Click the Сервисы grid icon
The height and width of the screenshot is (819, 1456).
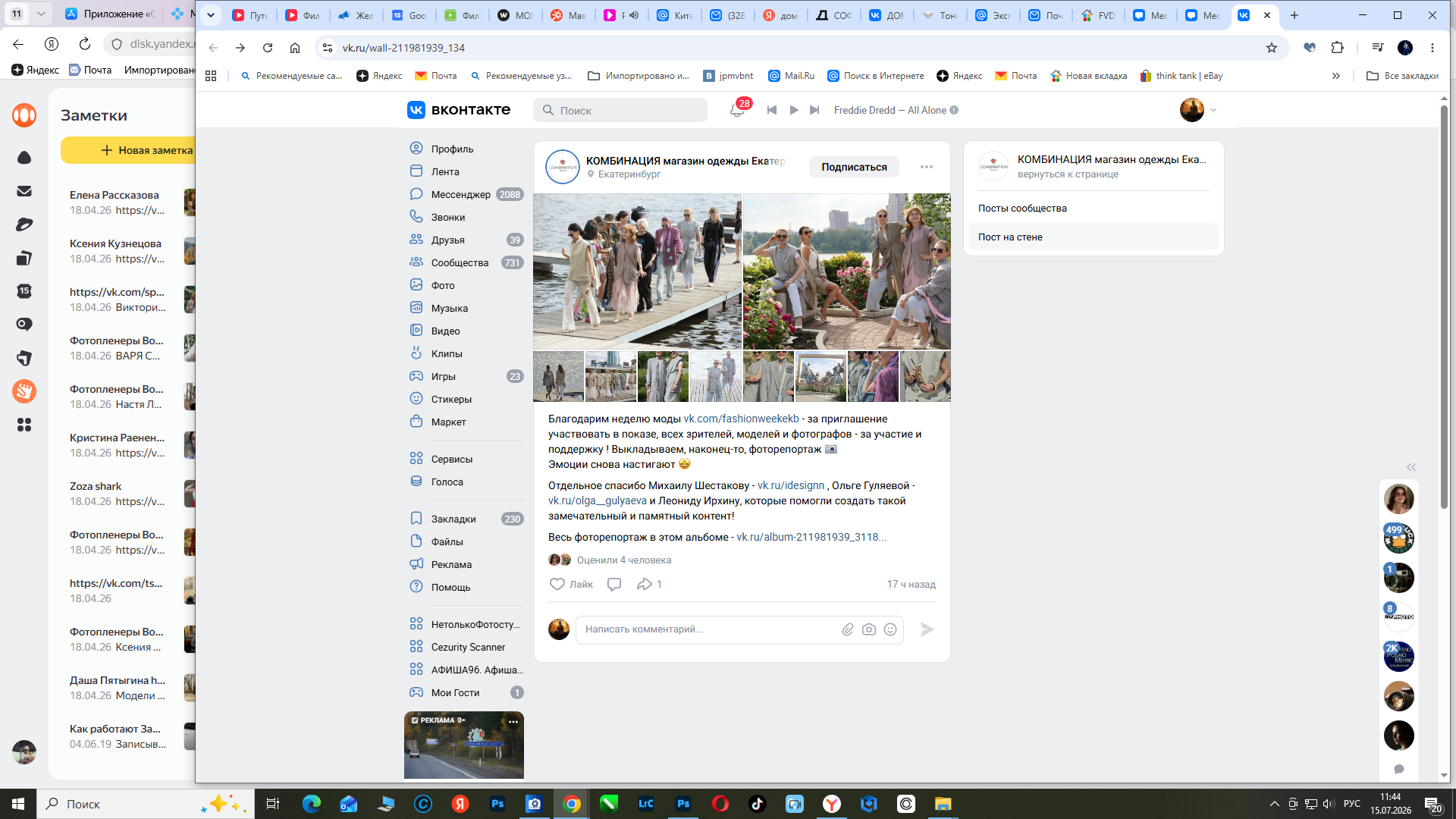pyautogui.click(x=416, y=459)
